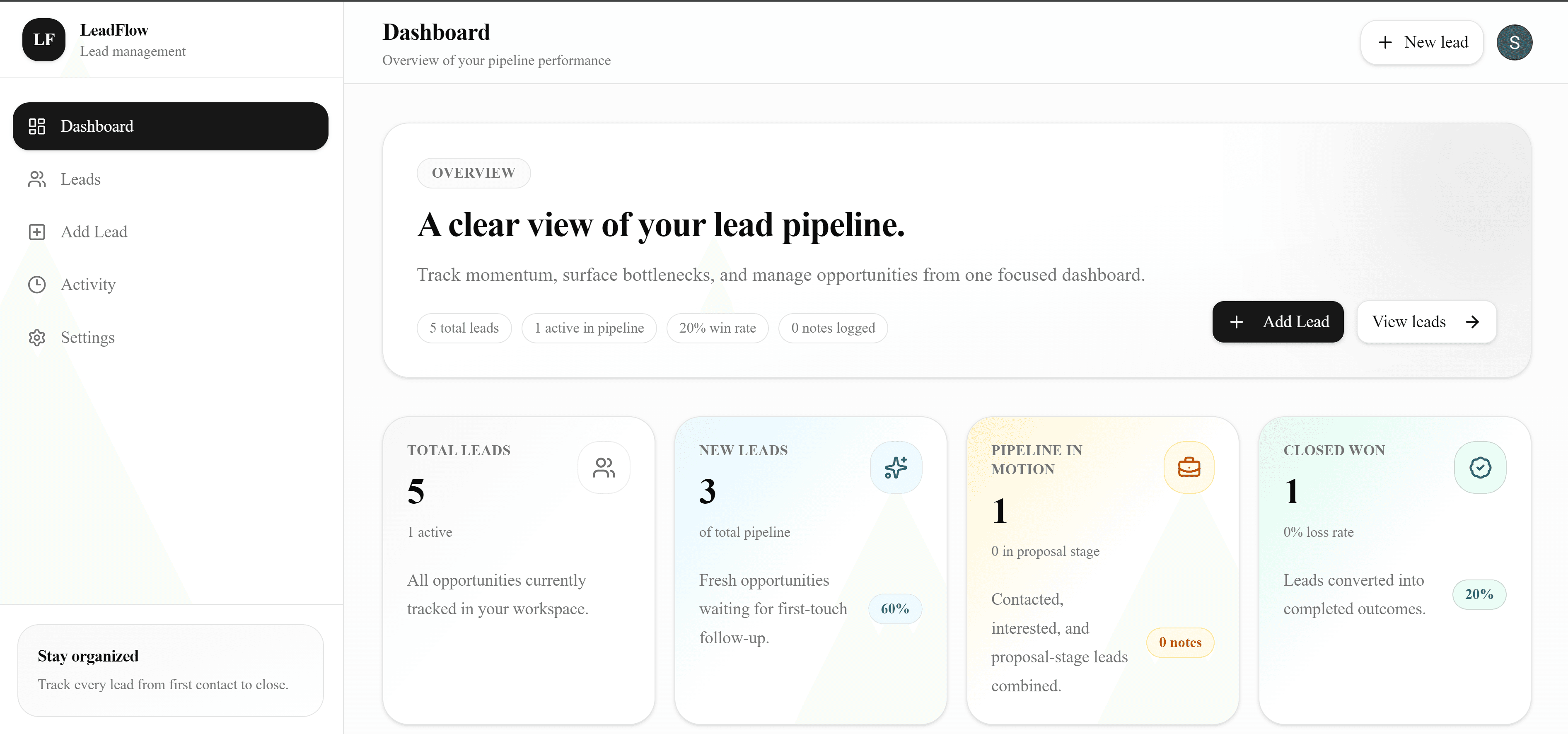Click the 60% badge in New Leads
This screenshot has height=734, width=1568.
pos(895,608)
